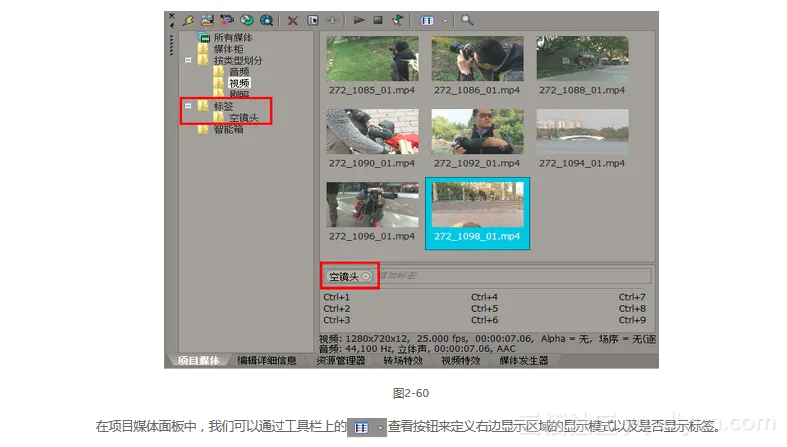Image resolution: width=787 pixels, height=447 pixels.
Task: Switch to the 资源管理器 tab
Action: point(340,361)
